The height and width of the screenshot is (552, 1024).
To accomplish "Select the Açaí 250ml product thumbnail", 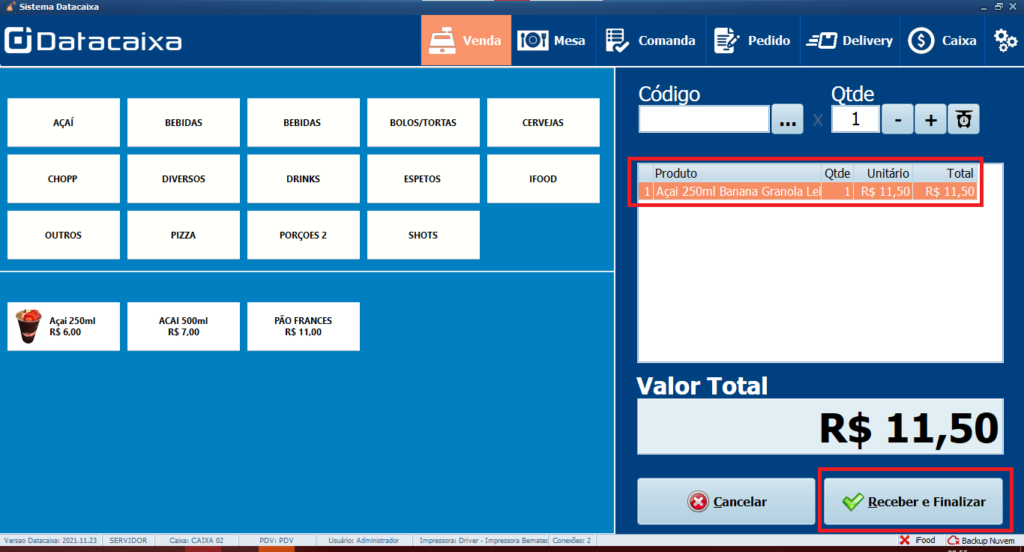I will [28, 326].
